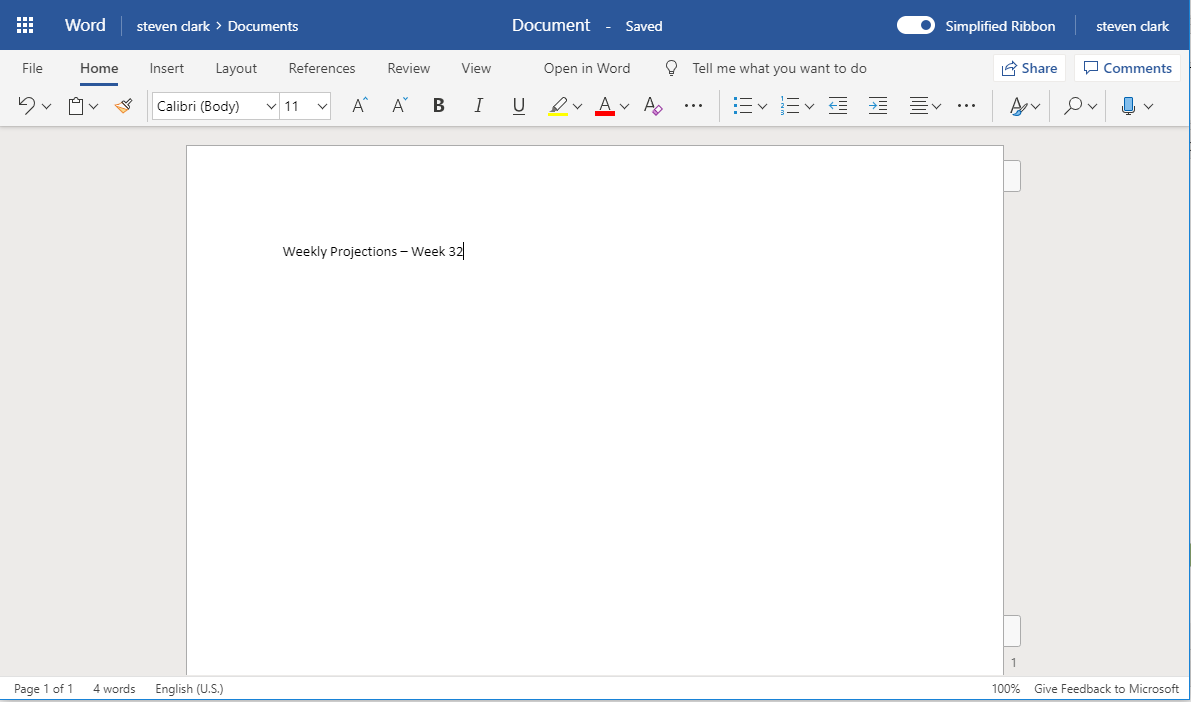Switch to the Insert tab
The width and height of the screenshot is (1191, 702).
[x=167, y=68]
